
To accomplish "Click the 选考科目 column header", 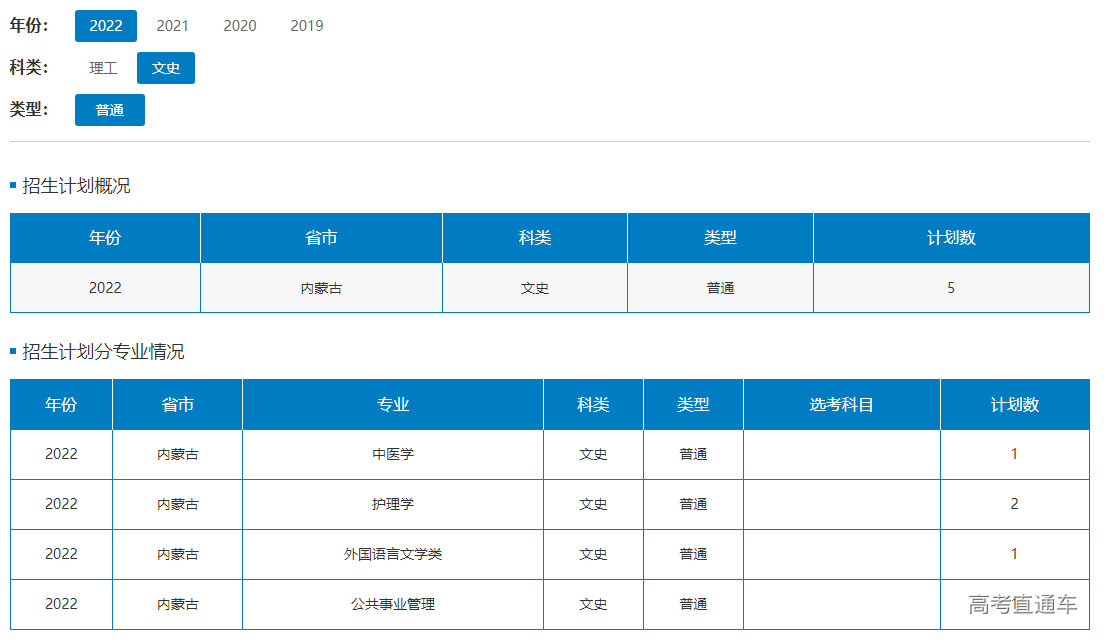I will click(841, 405).
